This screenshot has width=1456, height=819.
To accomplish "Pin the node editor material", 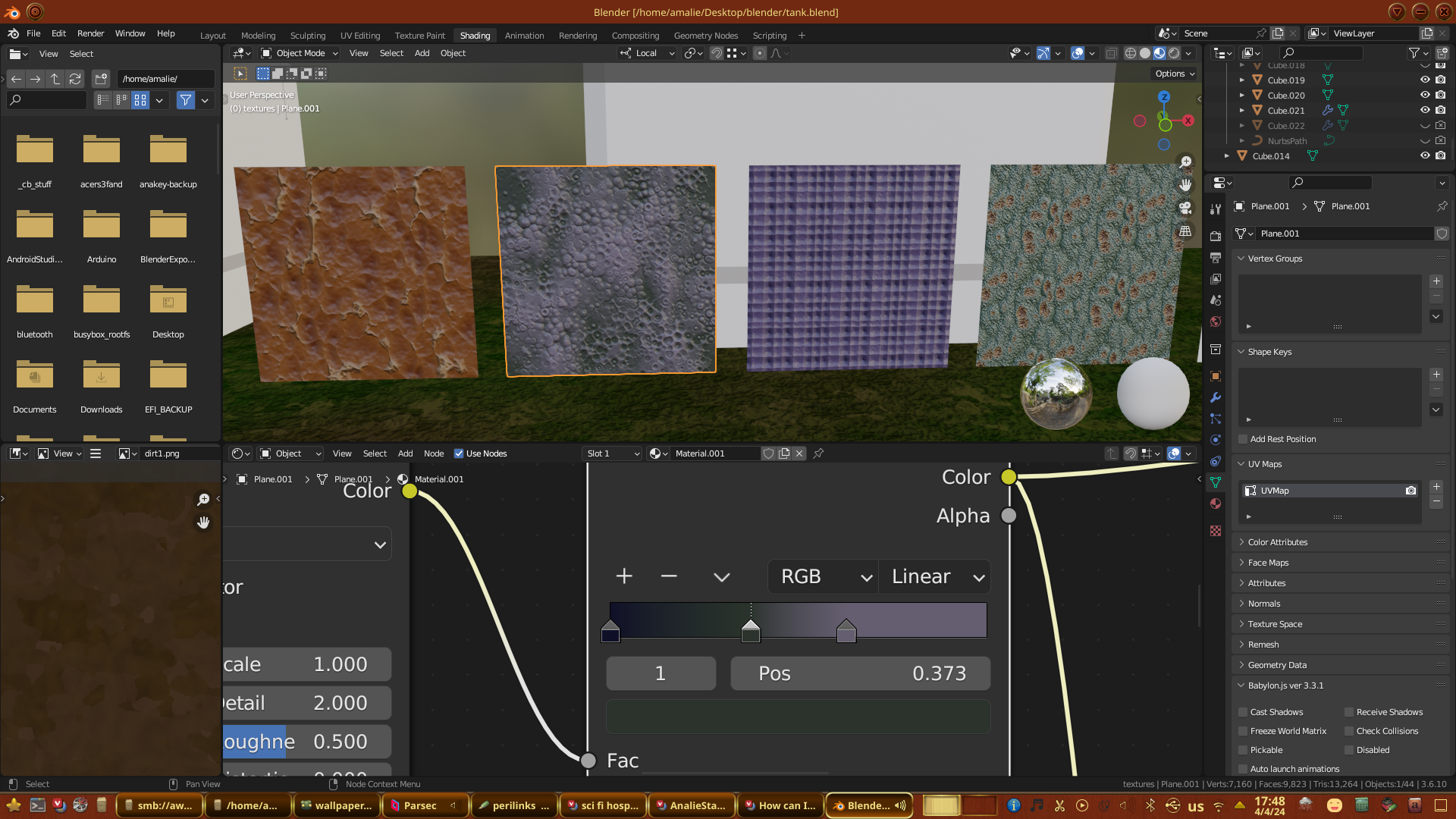I will click(x=818, y=453).
